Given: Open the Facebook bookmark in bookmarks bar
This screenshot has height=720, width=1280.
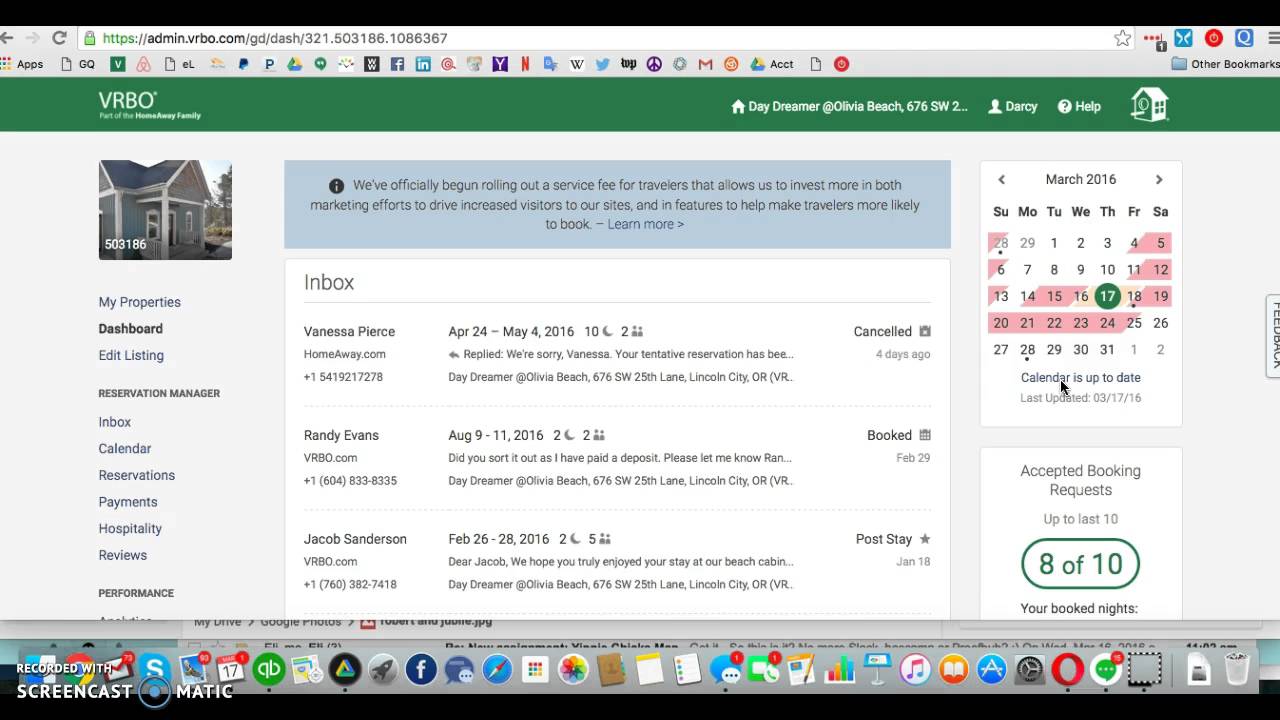Looking at the screenshot, I should click(x=397, y=64).
